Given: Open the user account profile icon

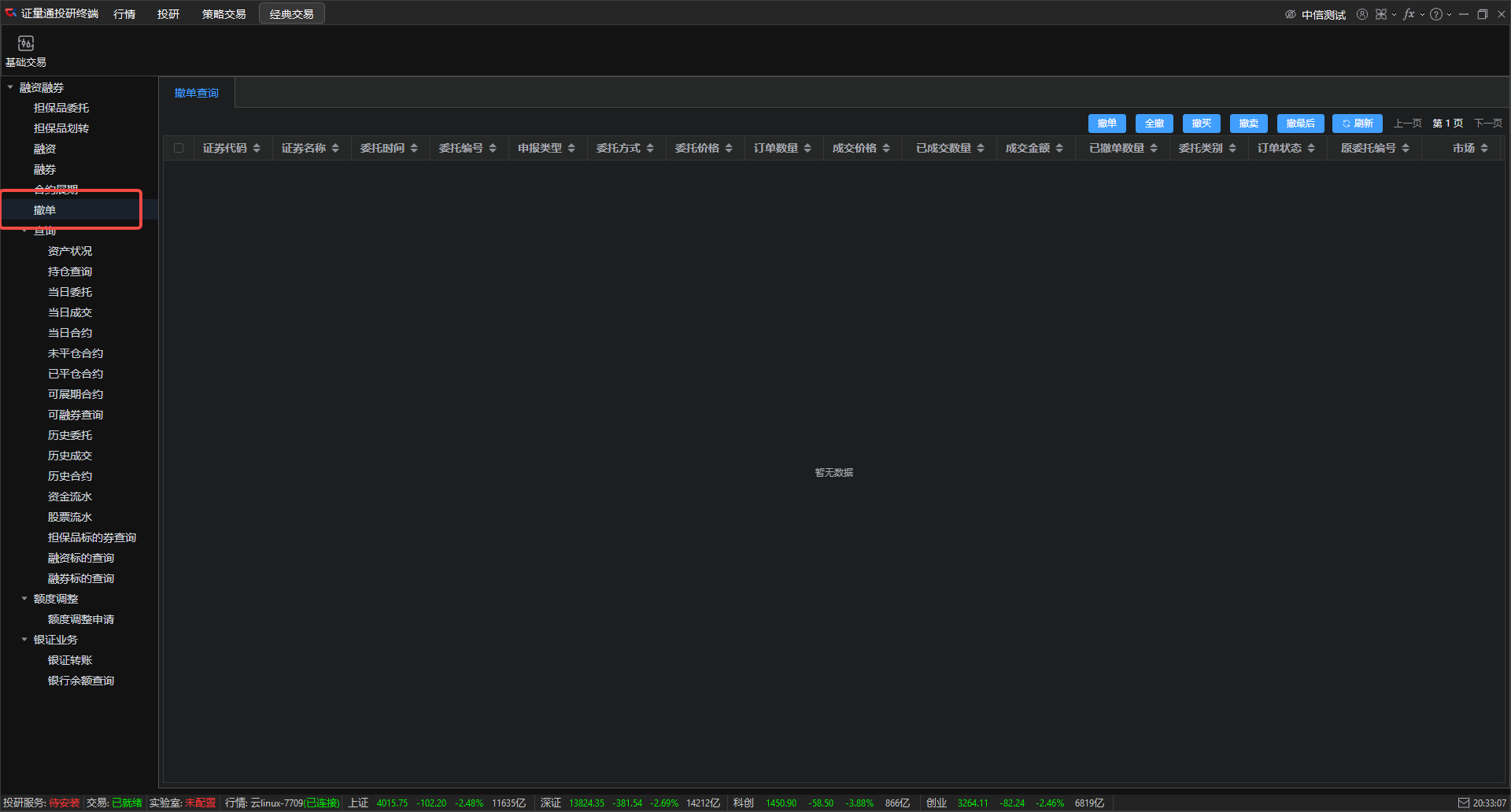Looking at the screenshot, I should click(1361, 14).
